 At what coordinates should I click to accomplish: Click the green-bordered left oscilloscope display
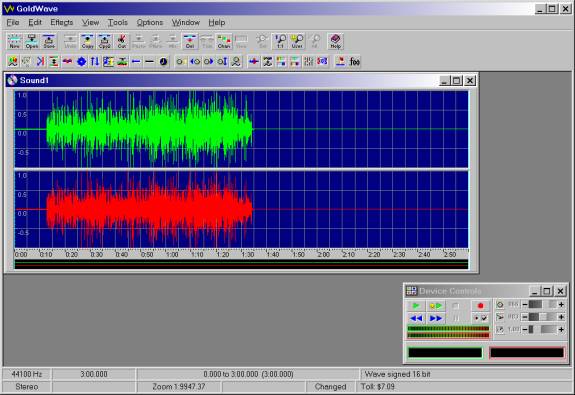point(445,352)
